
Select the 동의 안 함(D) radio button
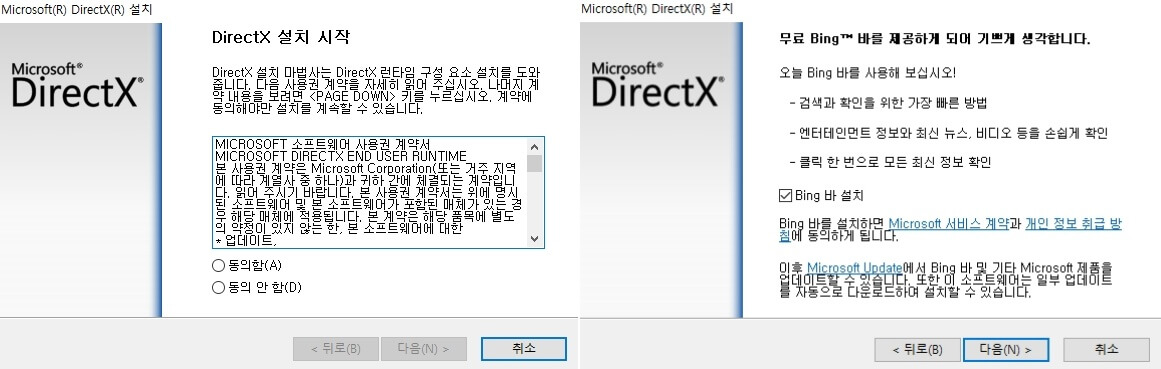click(218, 287)
